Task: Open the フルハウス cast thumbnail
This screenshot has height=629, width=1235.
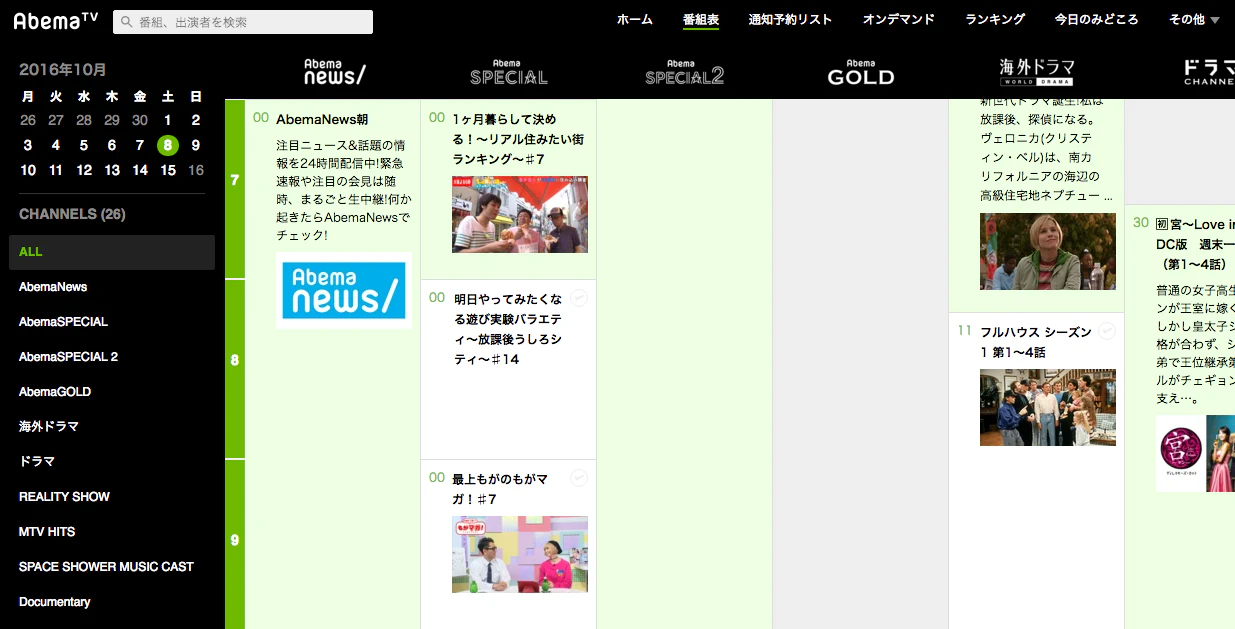Action: [x=1048, y=407]
